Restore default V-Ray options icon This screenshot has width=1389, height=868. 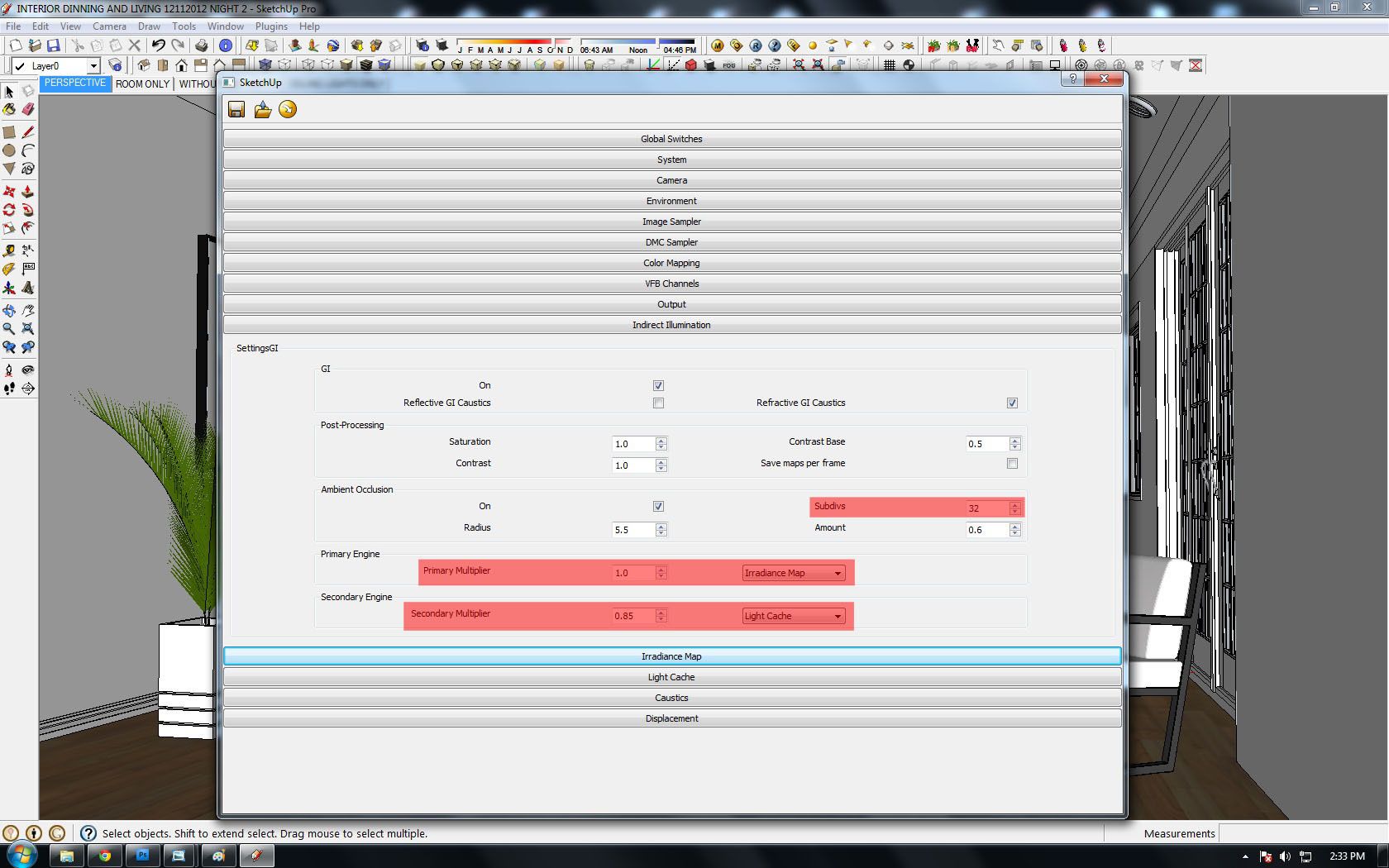(x=288, y=110)
